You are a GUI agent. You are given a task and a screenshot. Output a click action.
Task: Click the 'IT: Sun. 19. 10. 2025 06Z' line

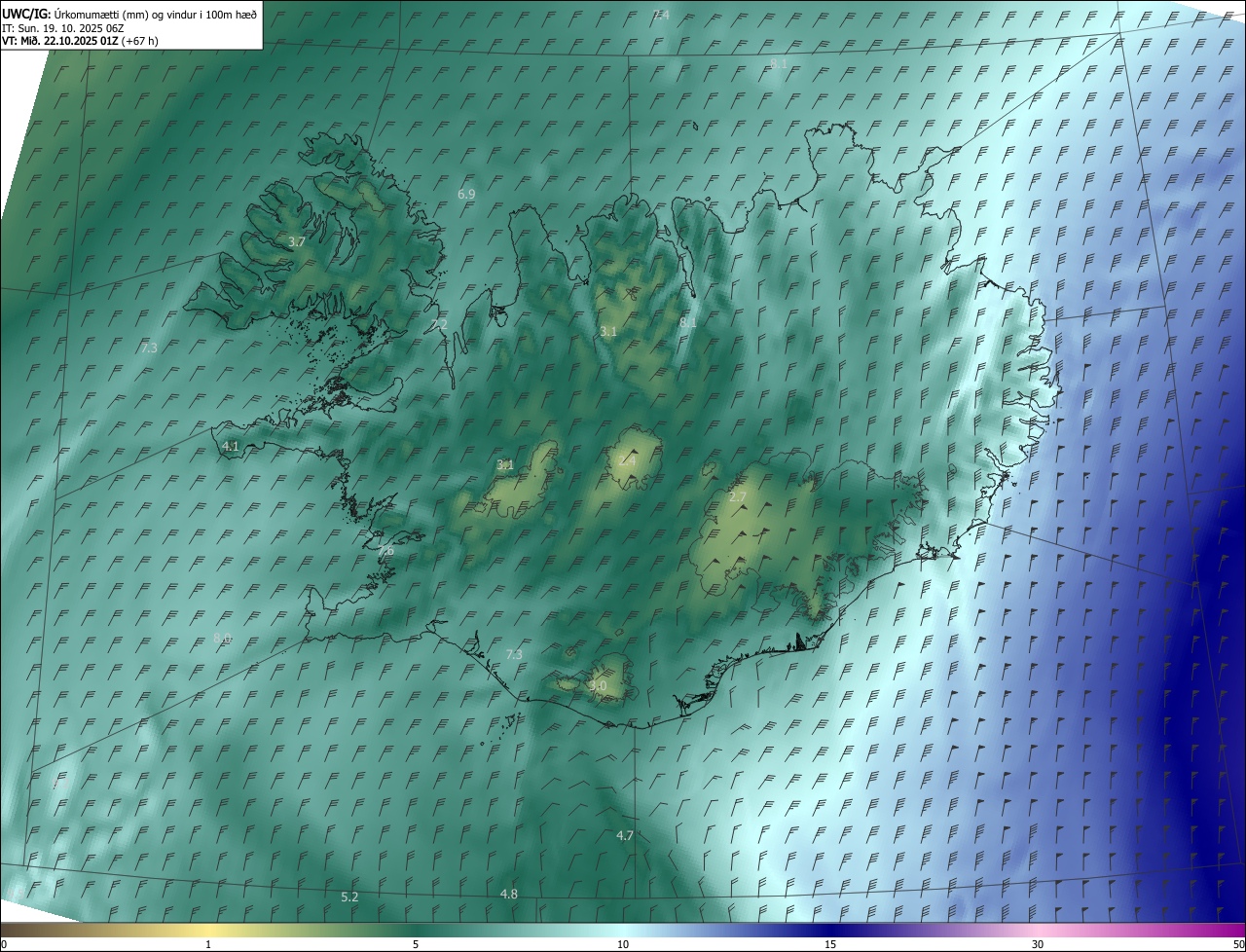coord(63,28)
